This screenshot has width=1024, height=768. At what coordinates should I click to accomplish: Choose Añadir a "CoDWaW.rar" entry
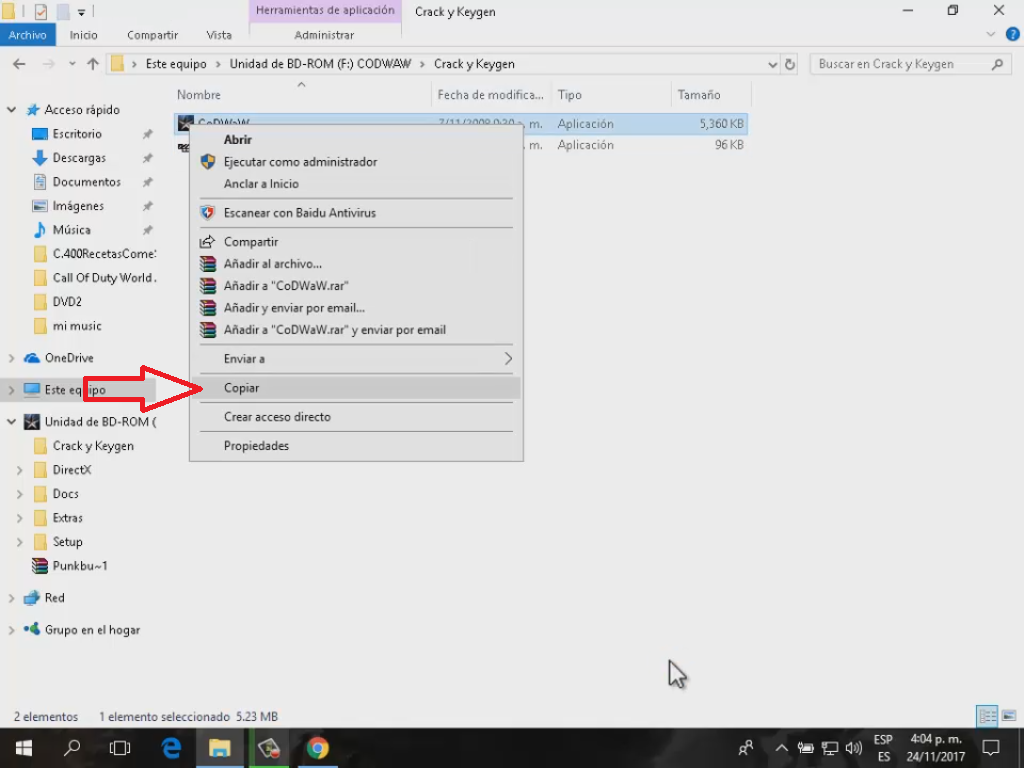(357, 286)
